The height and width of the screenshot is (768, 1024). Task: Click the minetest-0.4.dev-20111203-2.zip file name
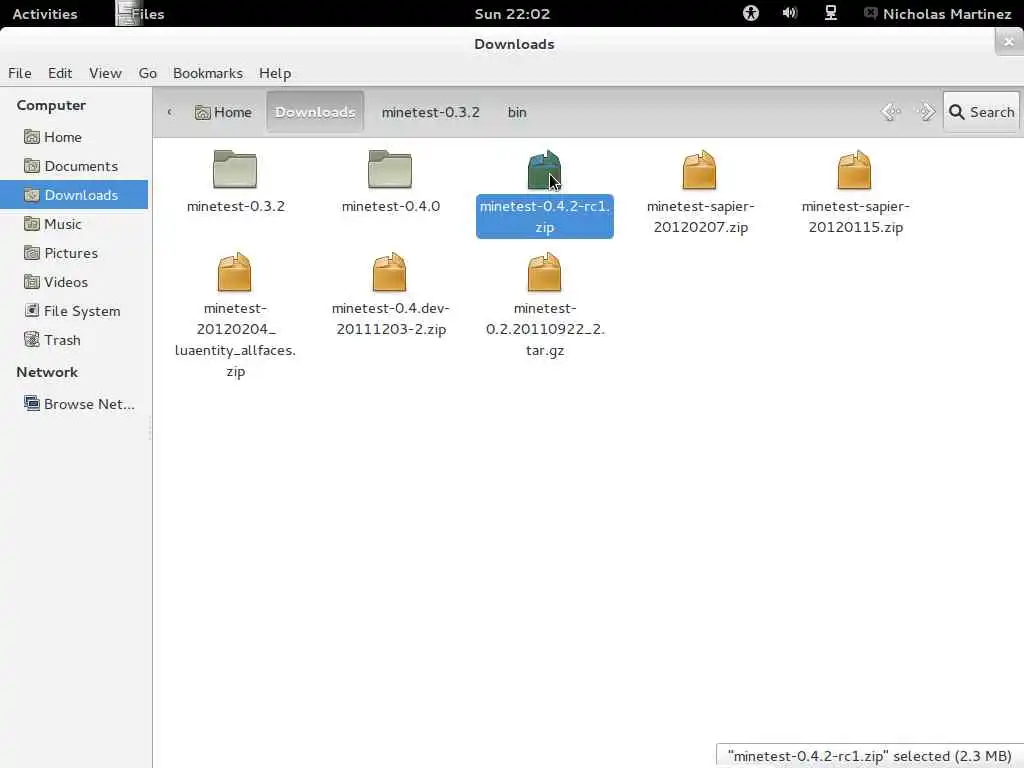(391, 318)
